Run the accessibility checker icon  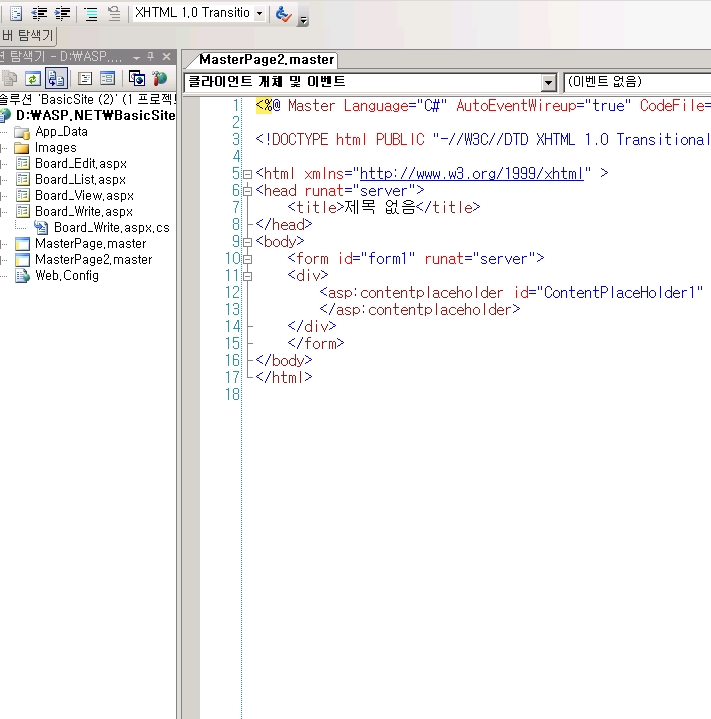284,14
